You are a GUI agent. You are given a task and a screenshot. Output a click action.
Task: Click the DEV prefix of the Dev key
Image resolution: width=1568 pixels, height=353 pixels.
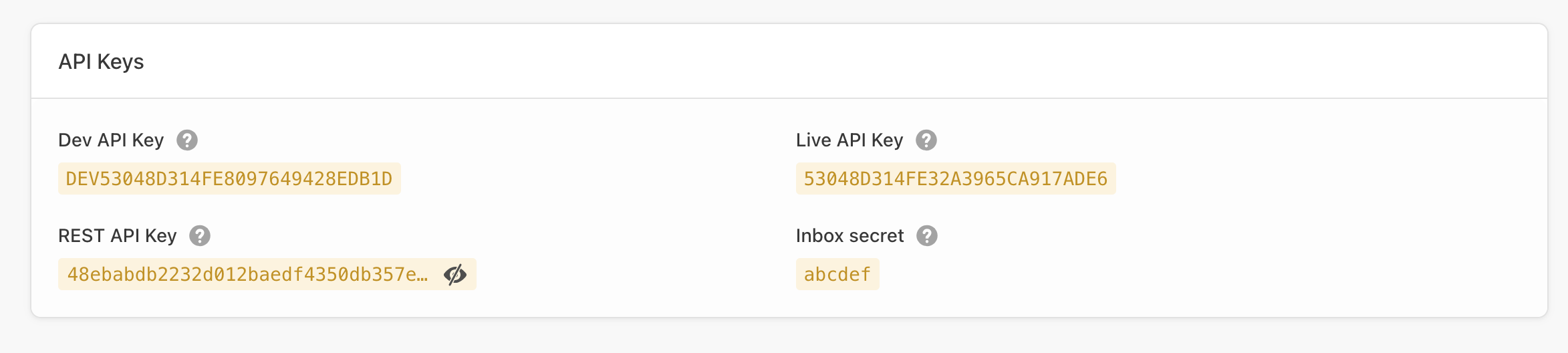[82, 179]
